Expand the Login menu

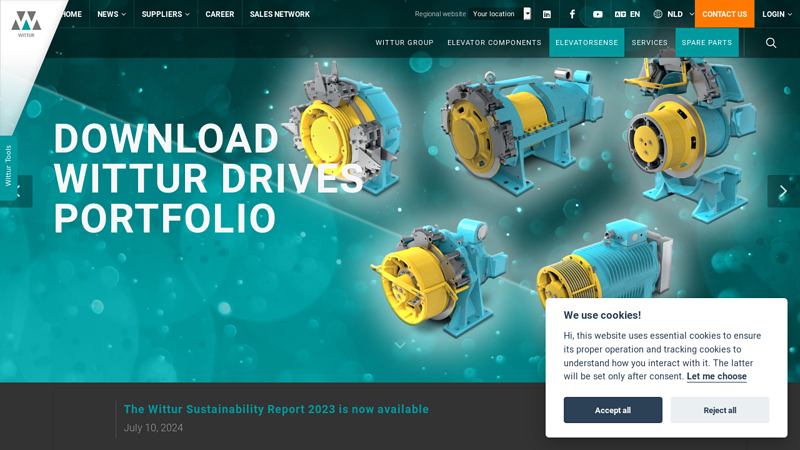(777, 14)
